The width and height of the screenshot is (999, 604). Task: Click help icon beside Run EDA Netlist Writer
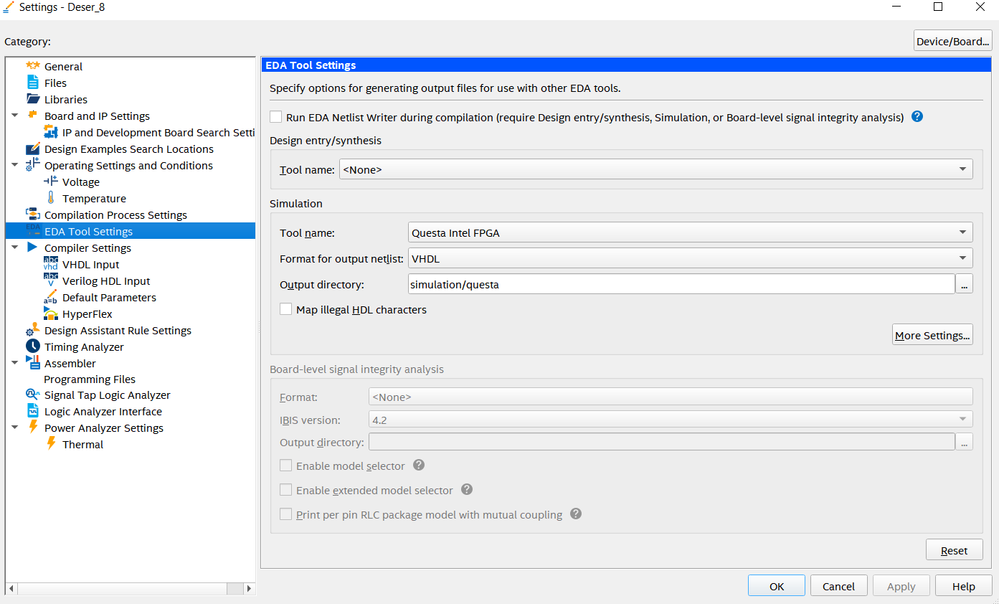[917, 117]
